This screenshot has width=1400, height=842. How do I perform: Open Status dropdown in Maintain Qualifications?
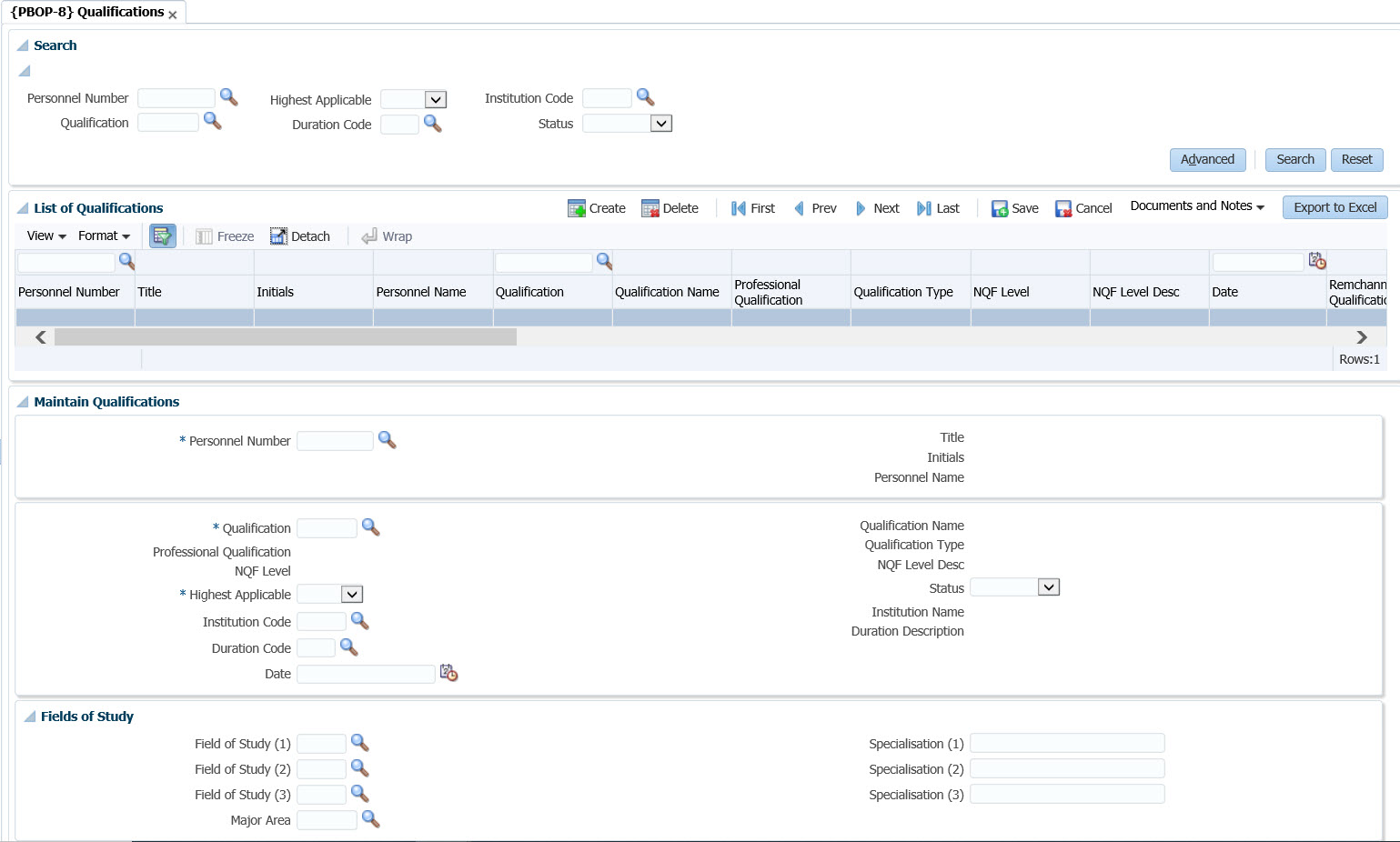[1049, 587]
